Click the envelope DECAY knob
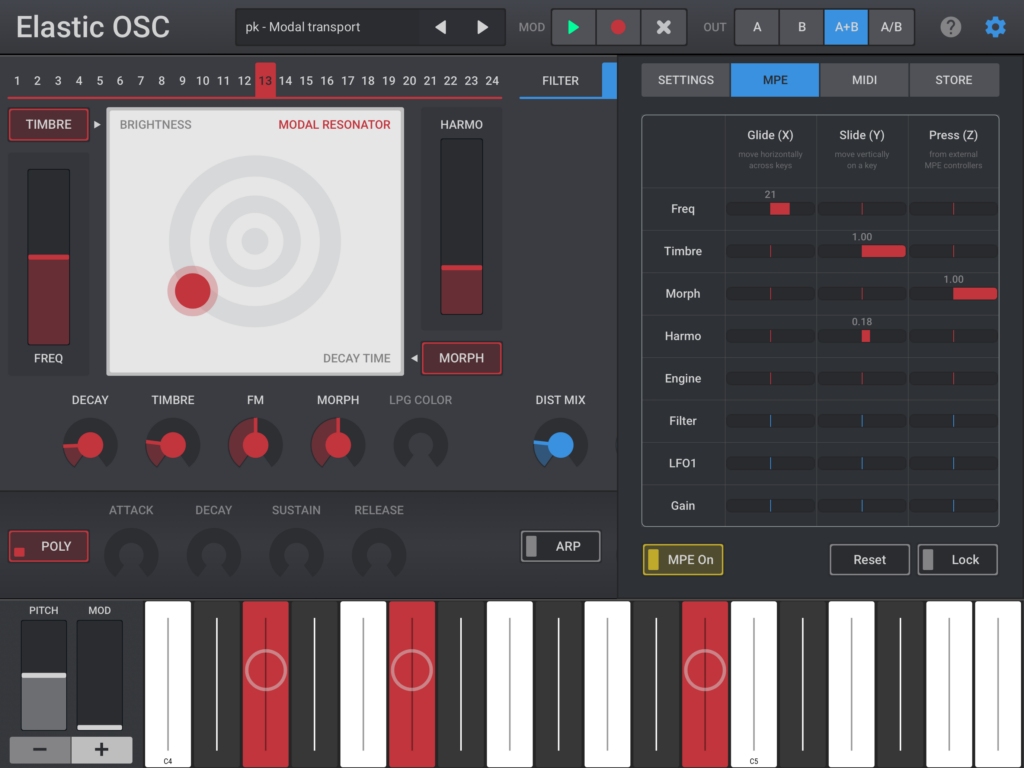1024x768 pixels. [214, 554]
